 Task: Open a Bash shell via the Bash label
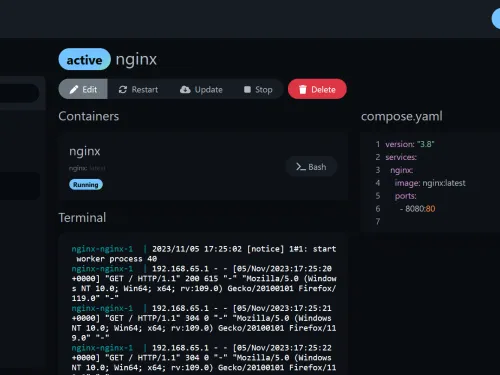(x=317, y=167)
